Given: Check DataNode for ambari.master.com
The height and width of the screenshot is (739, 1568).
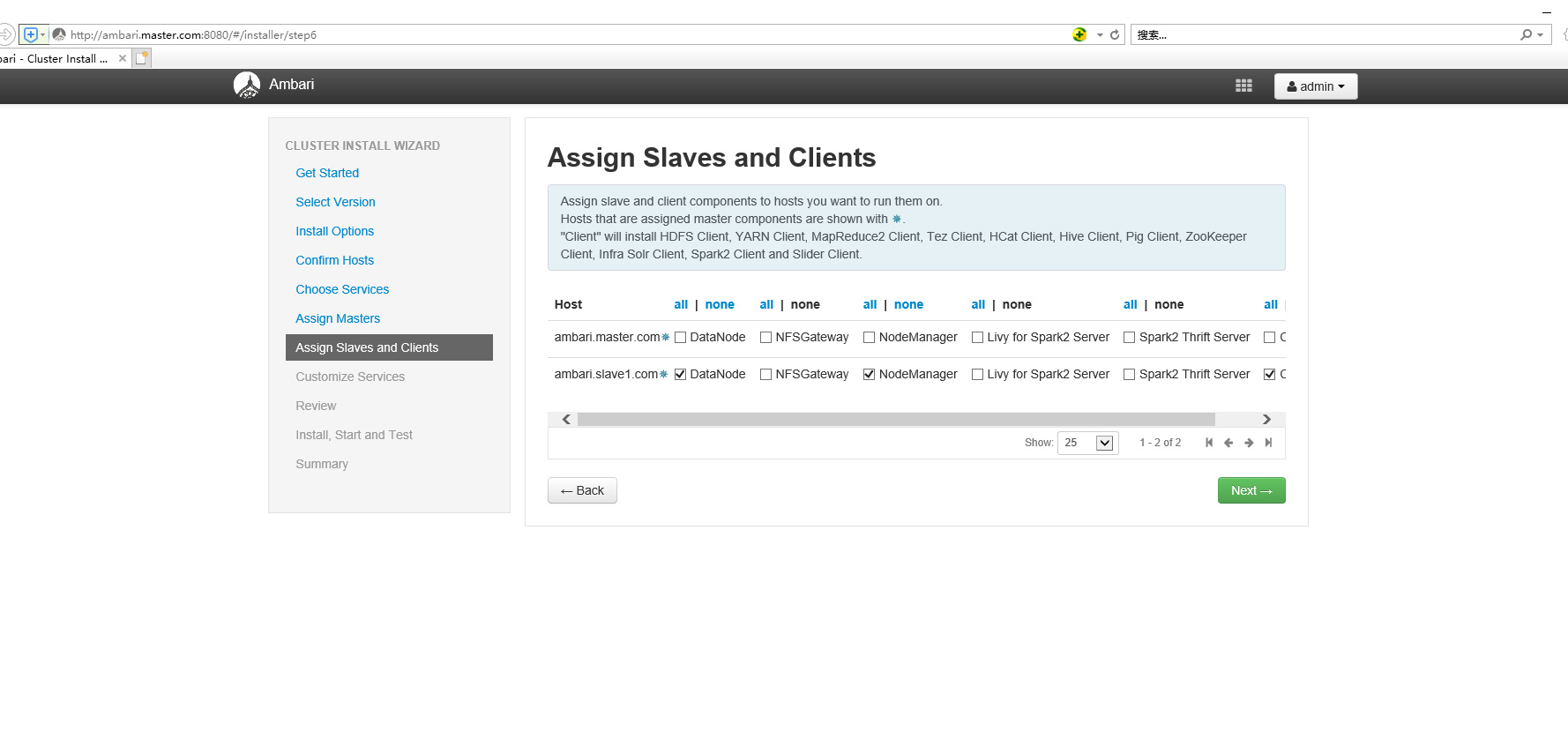Looking at the screenshot, I should coord(680,338).
